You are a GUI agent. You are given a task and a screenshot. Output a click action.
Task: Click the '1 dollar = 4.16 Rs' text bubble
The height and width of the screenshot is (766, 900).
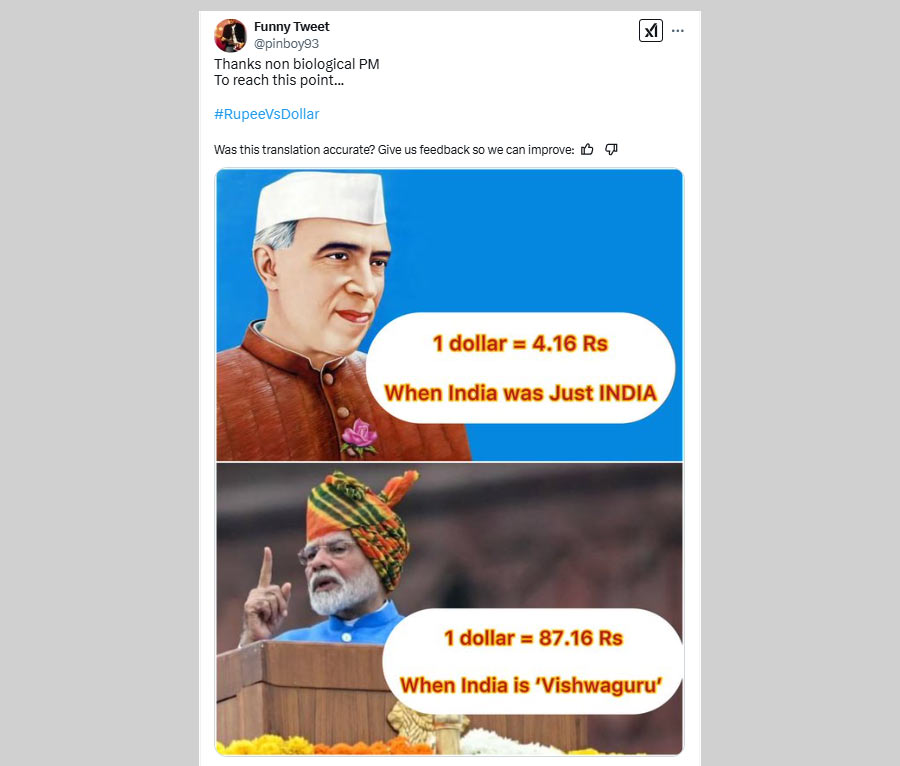pos(520,343)
